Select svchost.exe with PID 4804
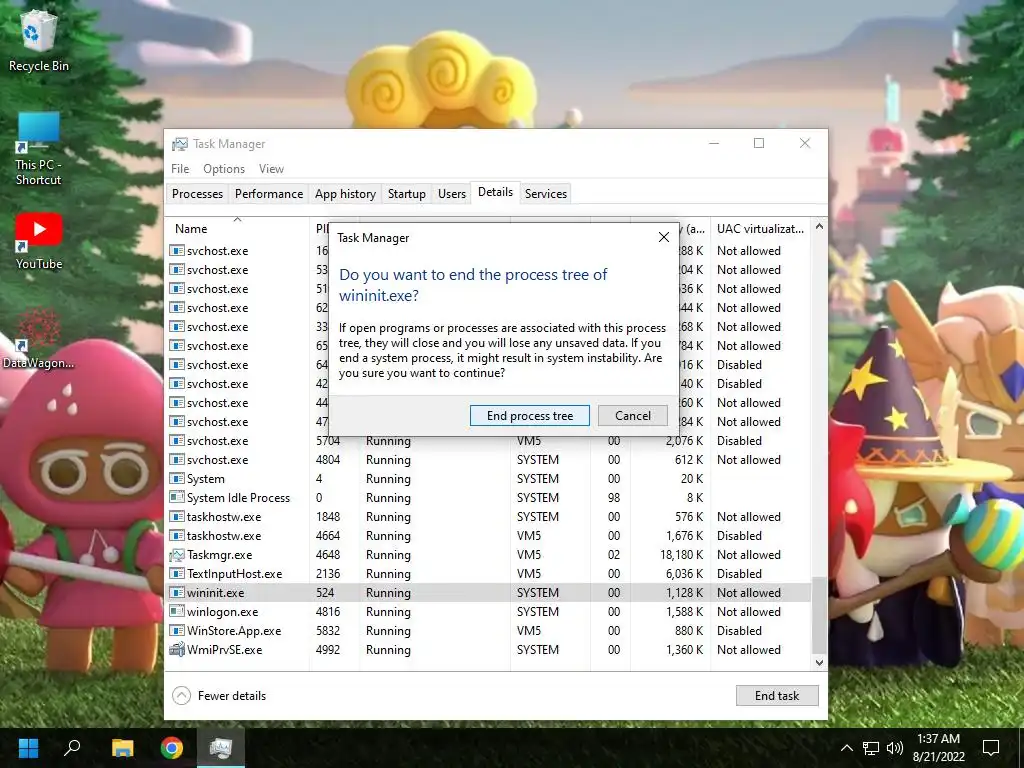 (x=488, y=460)
